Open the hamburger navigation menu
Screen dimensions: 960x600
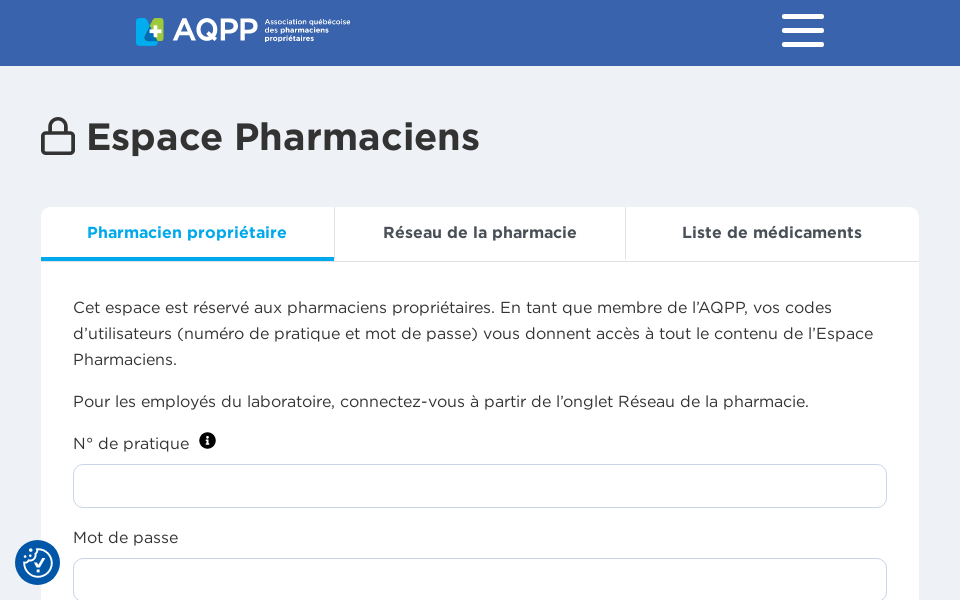point(802,30)
